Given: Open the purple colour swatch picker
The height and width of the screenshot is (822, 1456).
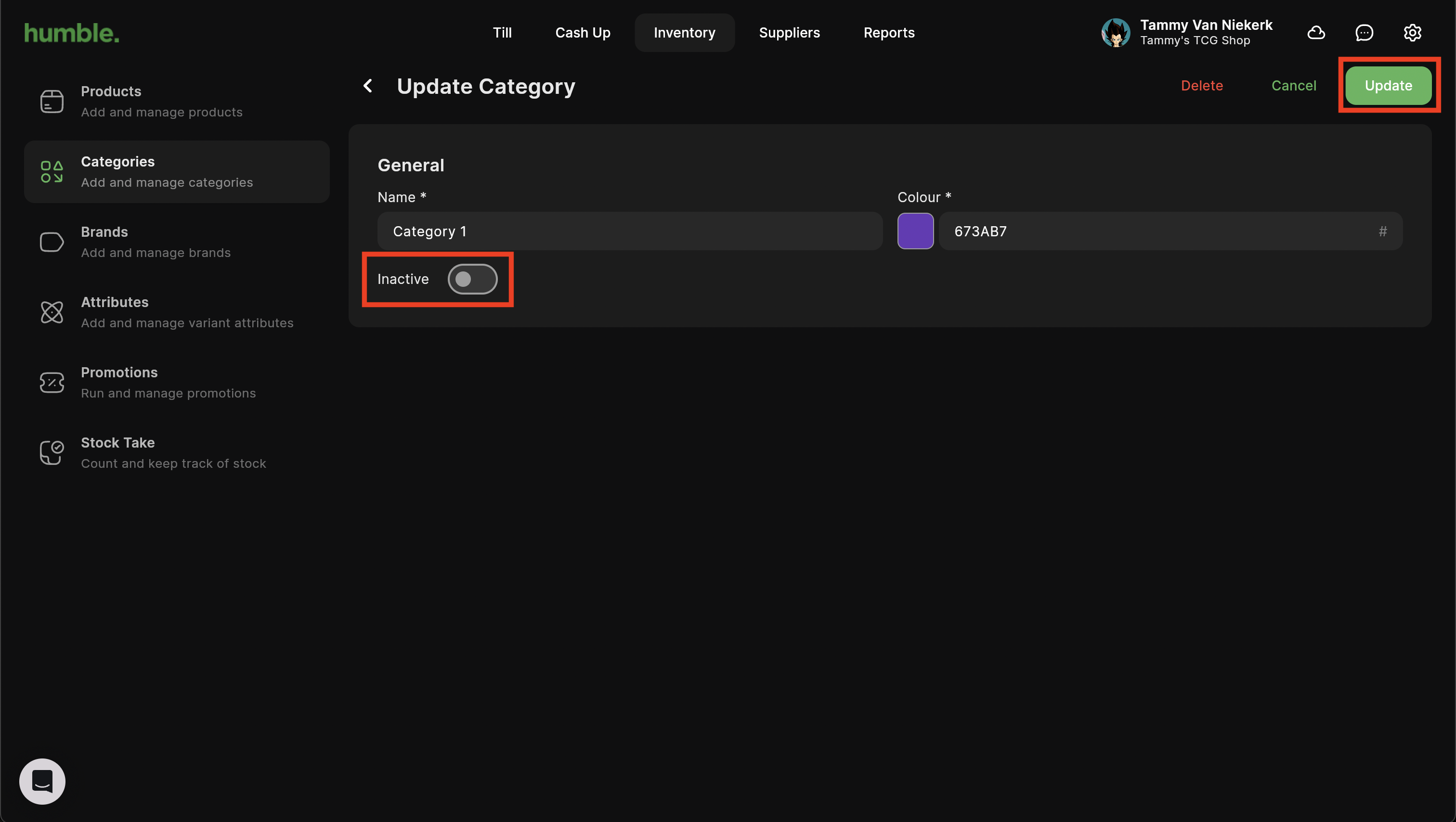Looking at the screenshot, I should tap(915, 231).
